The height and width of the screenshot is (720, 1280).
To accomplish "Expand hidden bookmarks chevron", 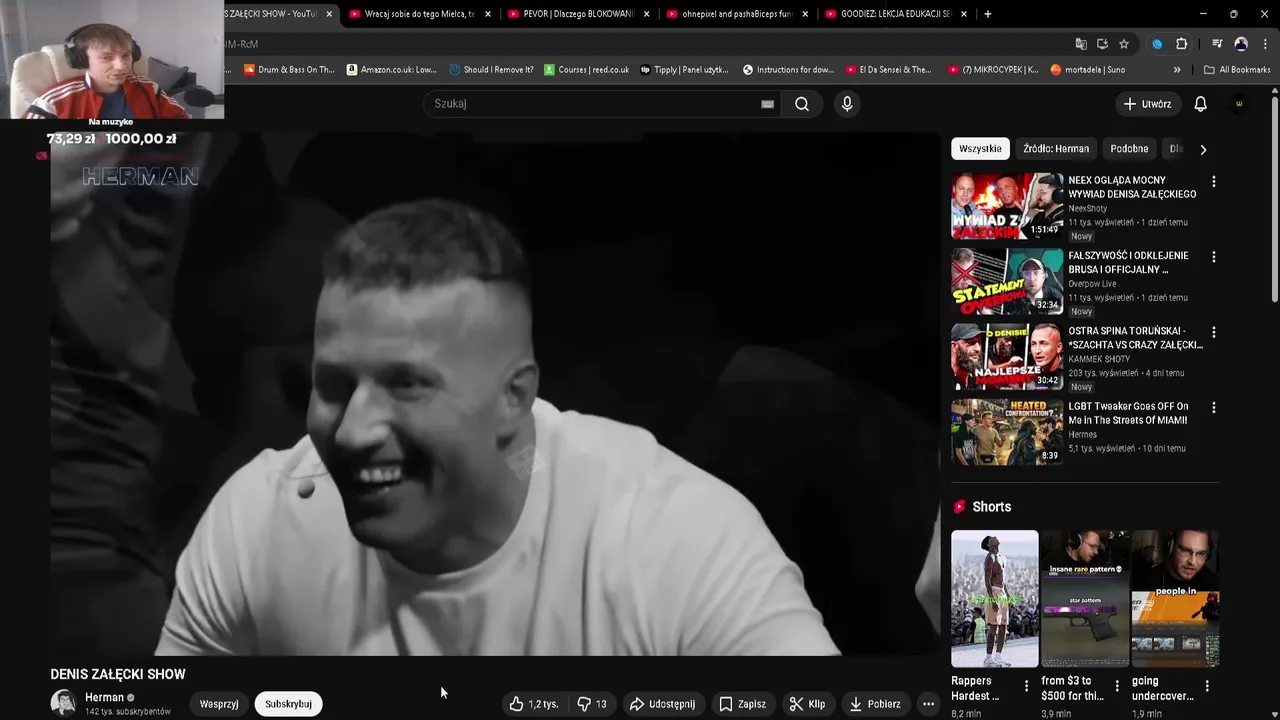I will [1177, 70].
